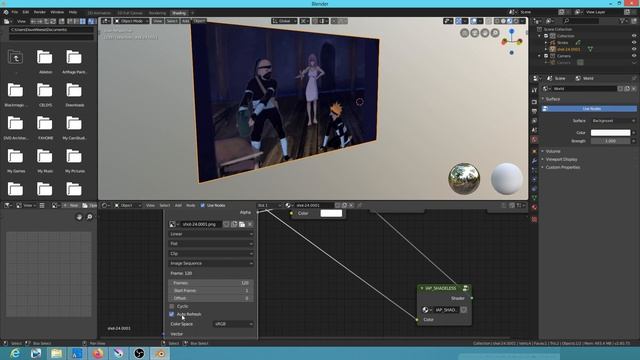Switch to the Rendering workspace tab
Image resolution: width=640 pixels, height=360 pixels.
(x=157, y=13)
